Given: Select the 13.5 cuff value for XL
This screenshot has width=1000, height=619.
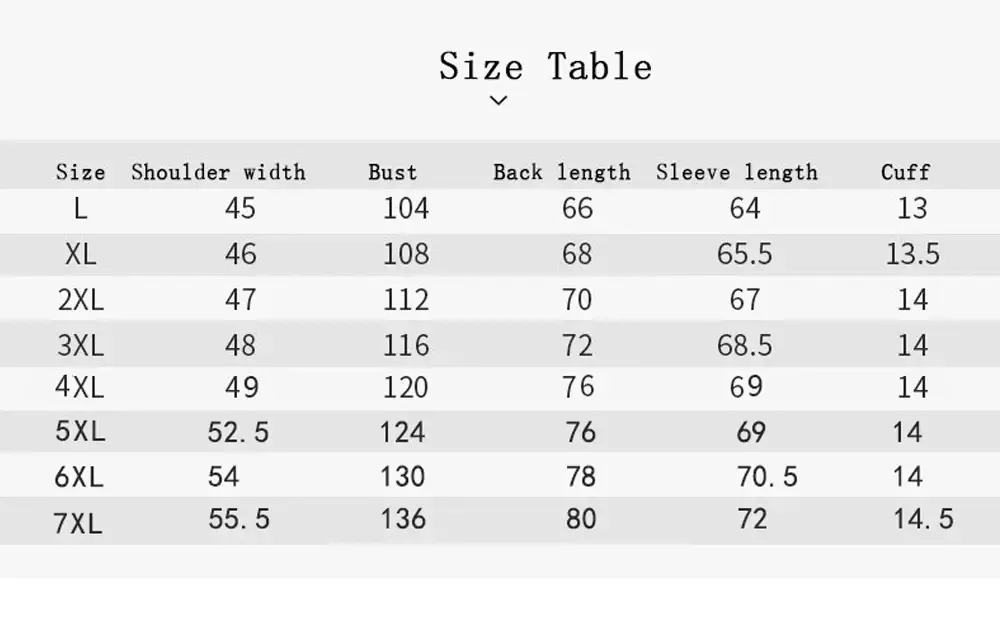Looking at the screenshot, I should point(912,254).
